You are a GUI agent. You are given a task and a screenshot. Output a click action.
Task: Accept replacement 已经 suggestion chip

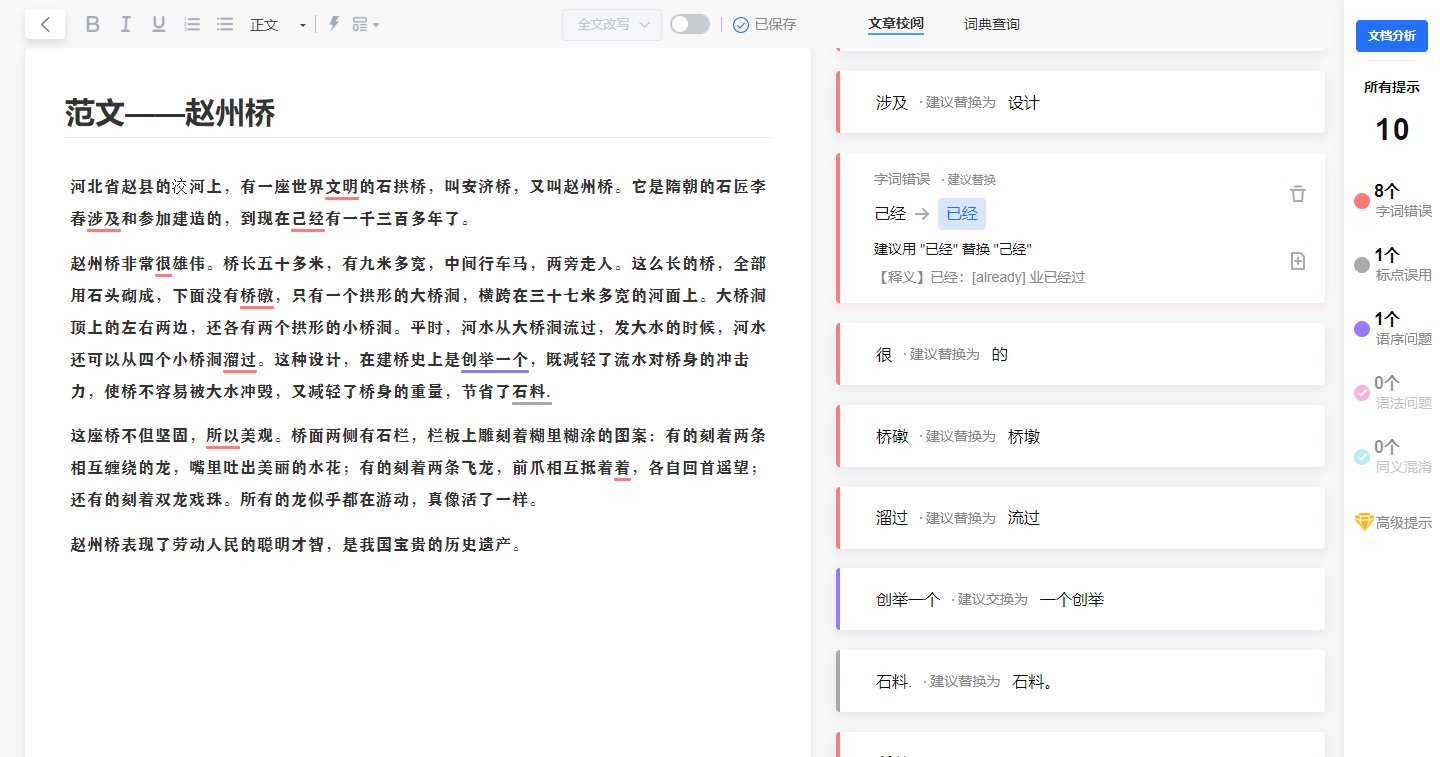click(962, 213)
